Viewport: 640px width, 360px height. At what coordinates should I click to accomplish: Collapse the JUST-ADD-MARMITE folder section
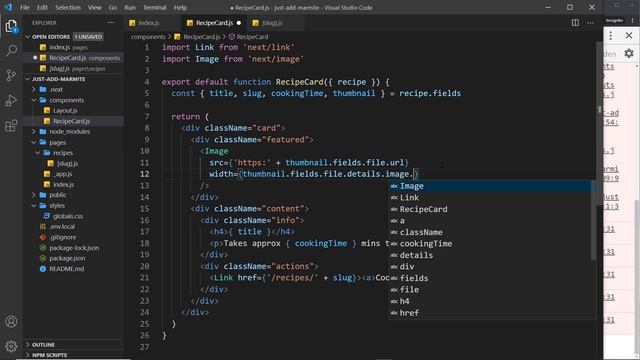[x=28, y=79]
